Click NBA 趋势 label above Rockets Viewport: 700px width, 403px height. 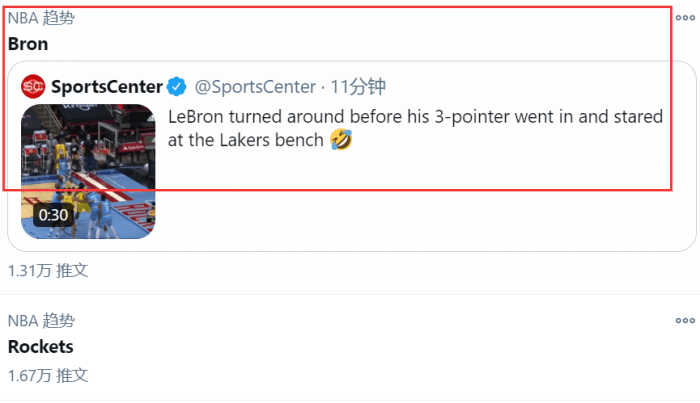40,321
